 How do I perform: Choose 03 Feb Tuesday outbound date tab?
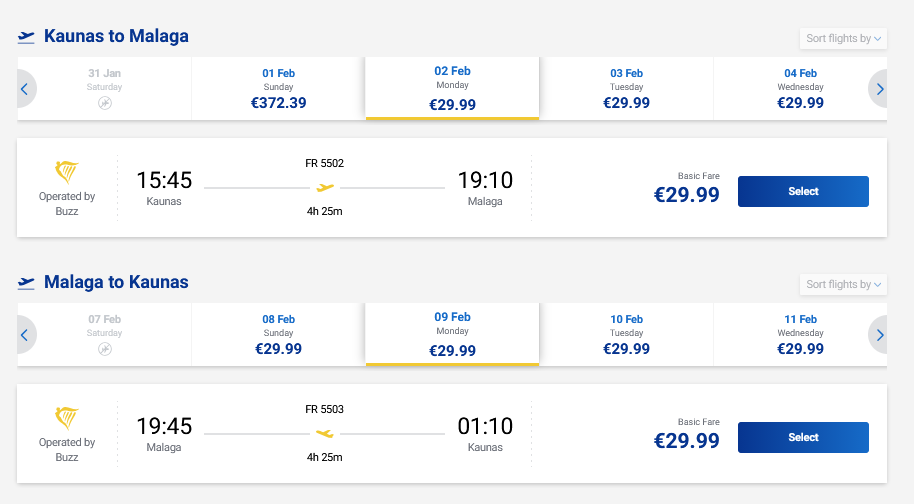(626, 89)
